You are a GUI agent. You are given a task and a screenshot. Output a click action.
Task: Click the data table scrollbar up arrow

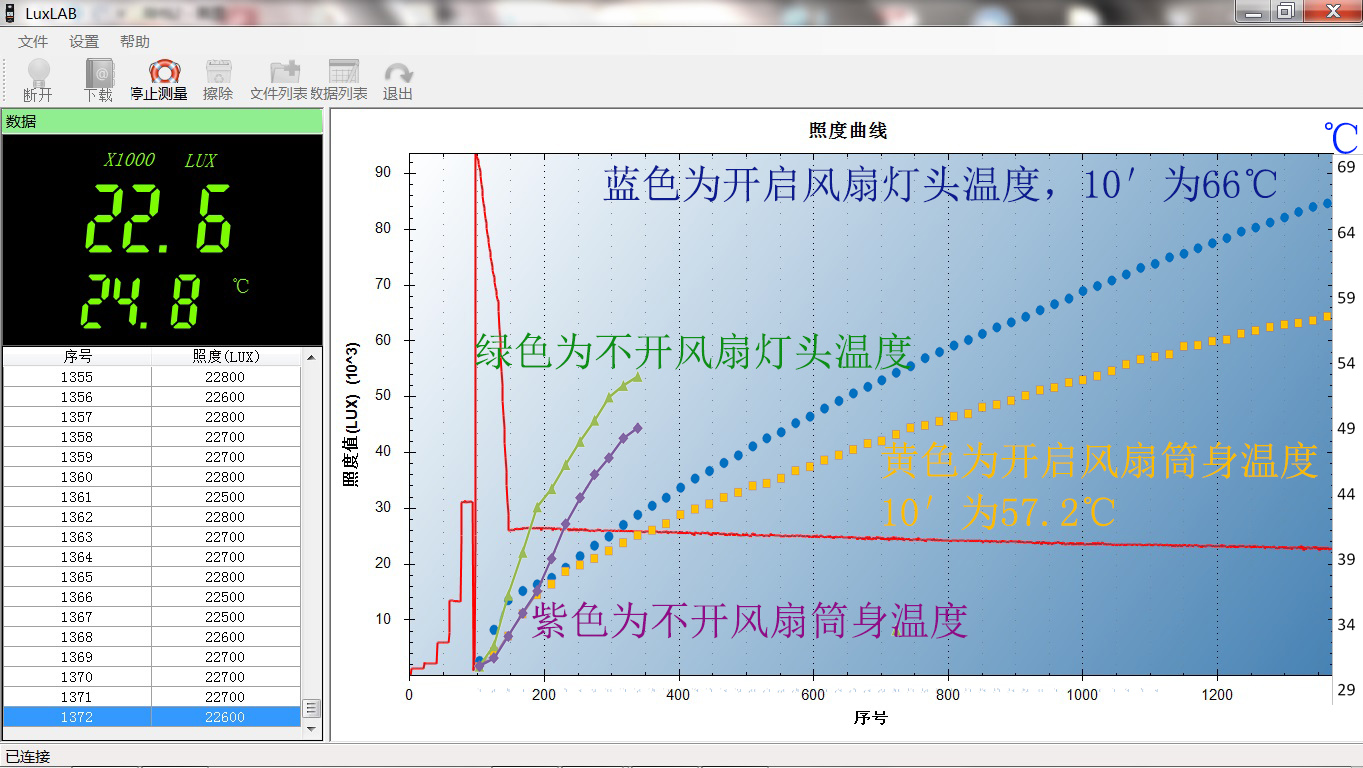click(311, 356)
